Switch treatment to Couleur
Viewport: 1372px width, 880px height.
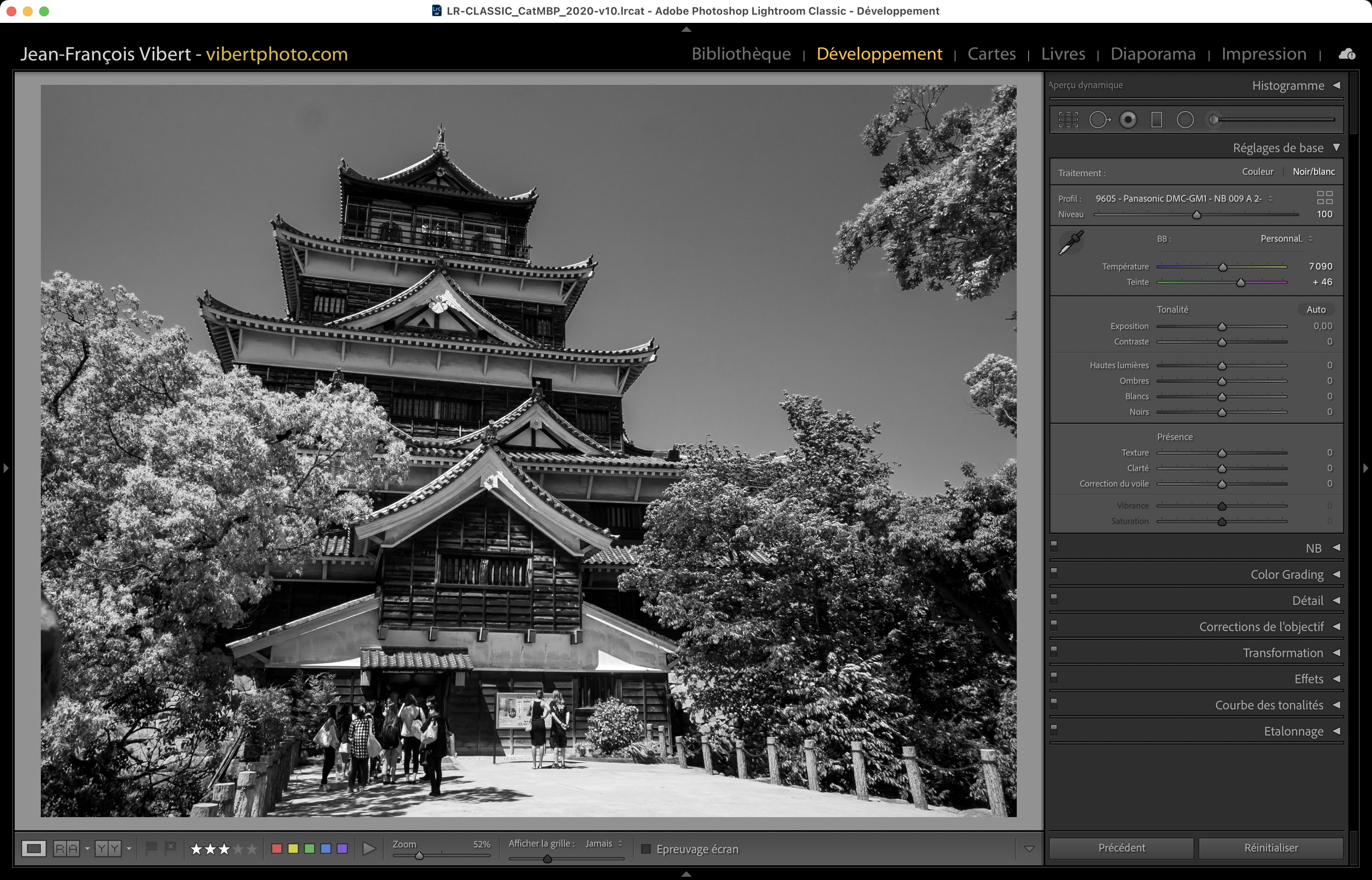pos(1257,171)
